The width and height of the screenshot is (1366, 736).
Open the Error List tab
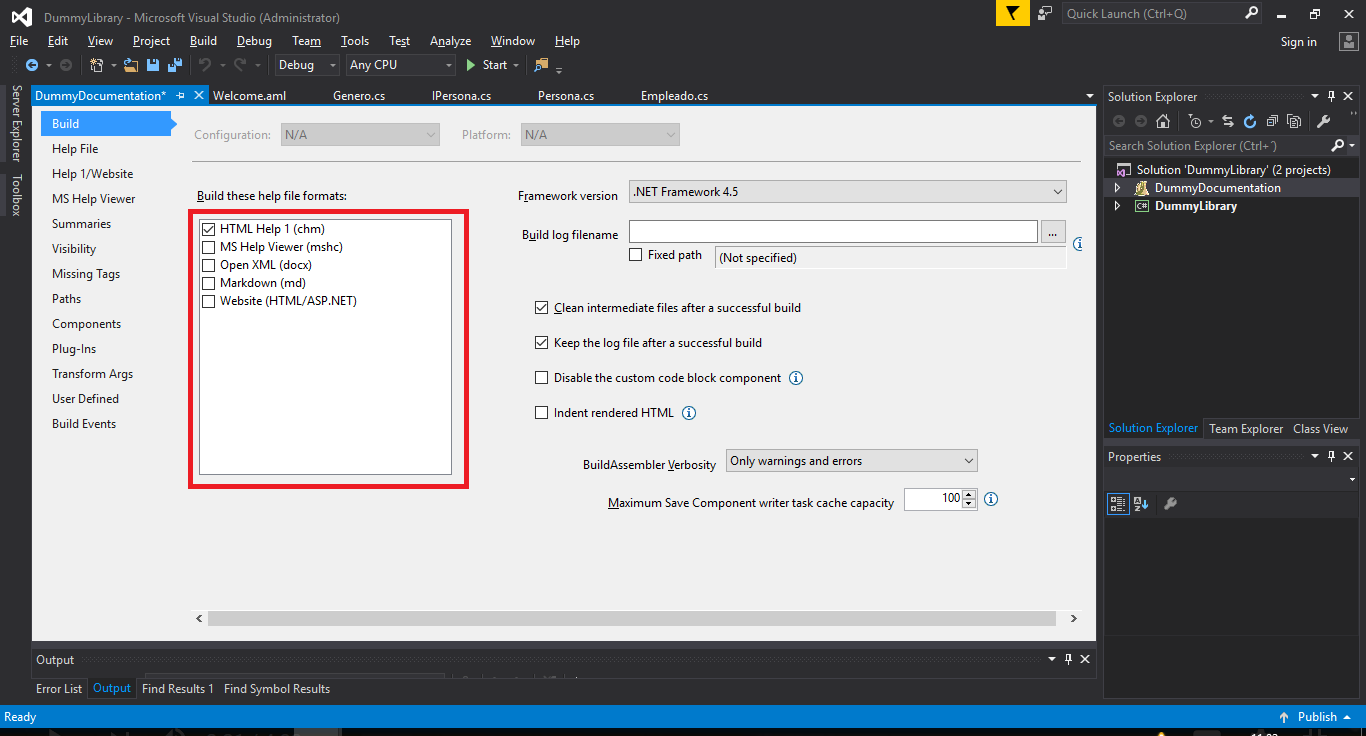click(x=59, y=689)
